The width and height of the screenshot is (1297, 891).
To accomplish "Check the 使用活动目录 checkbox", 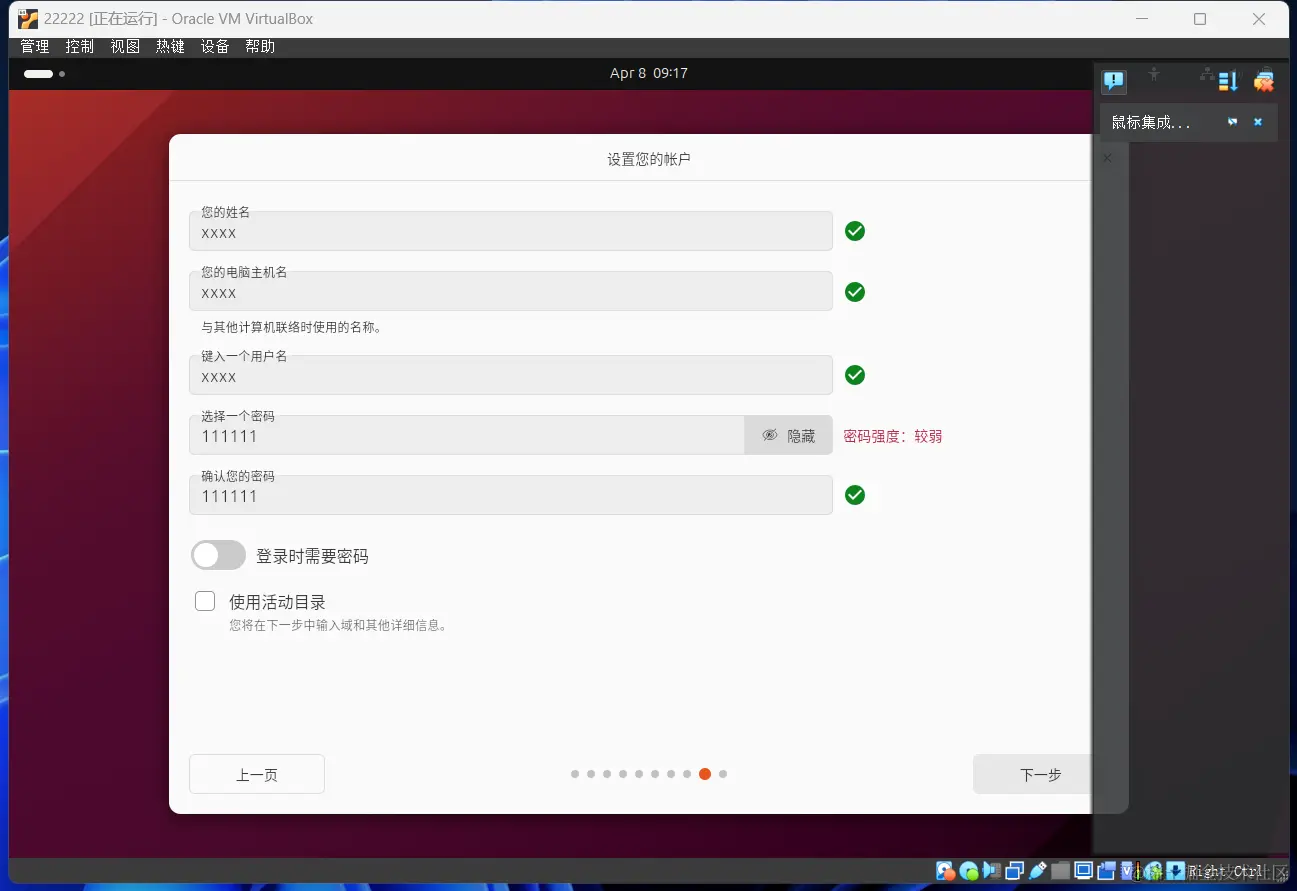I will point(205,601).
